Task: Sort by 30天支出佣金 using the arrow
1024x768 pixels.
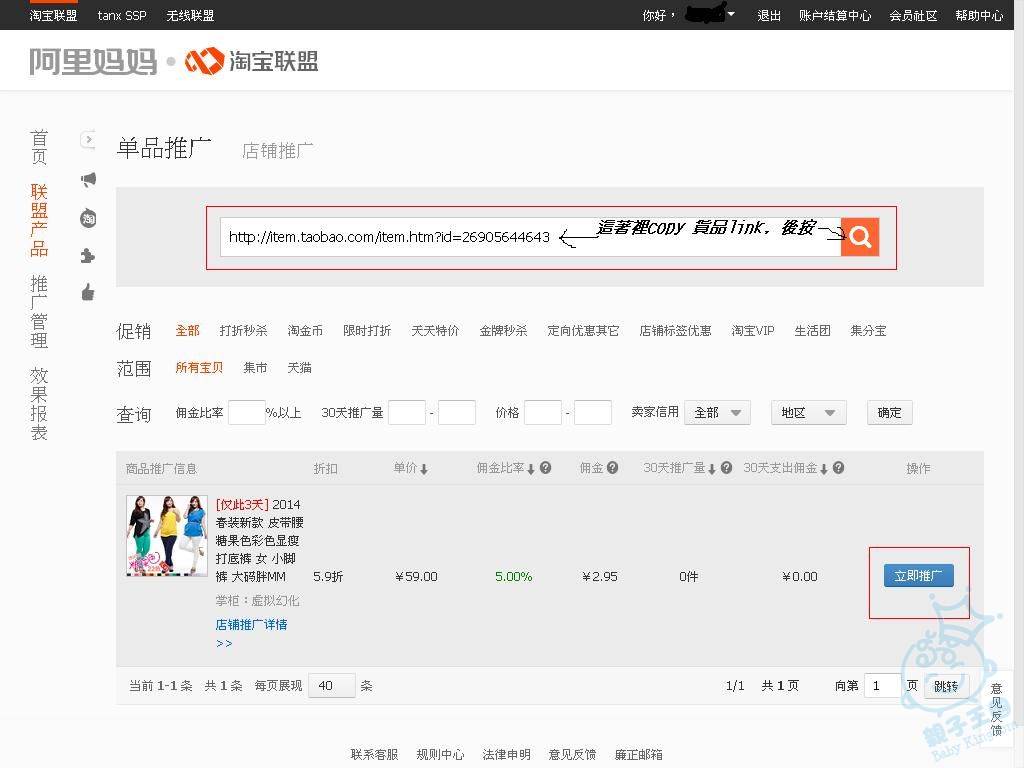Action: (824, 469)
